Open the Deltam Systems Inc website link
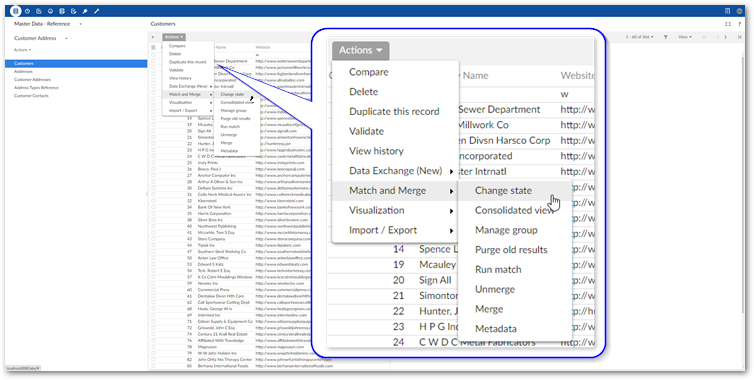The image size is (754, 380). click(x=284, y=189)
